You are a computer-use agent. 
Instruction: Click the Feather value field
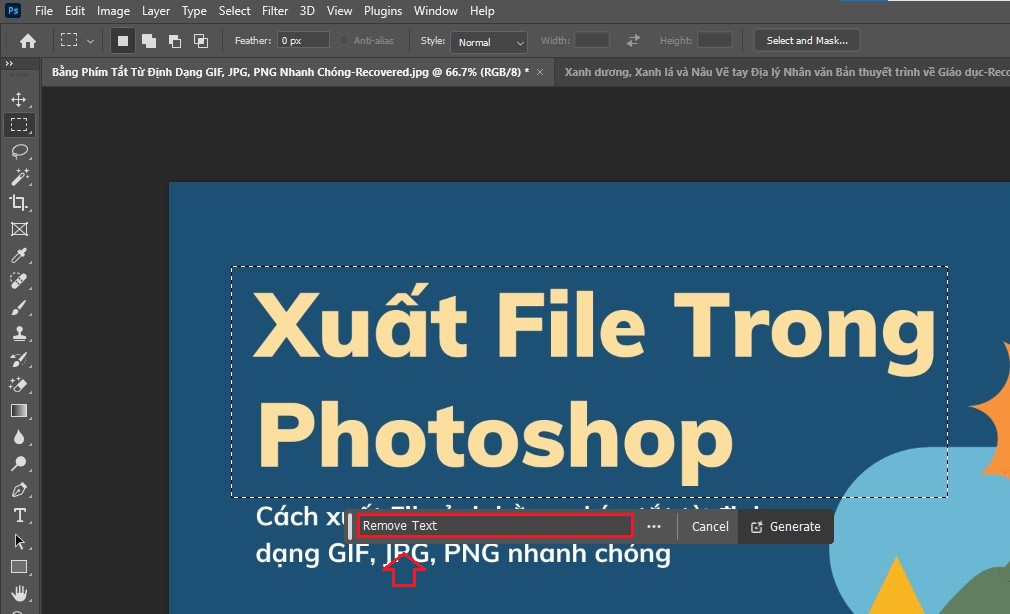[303, 41]
